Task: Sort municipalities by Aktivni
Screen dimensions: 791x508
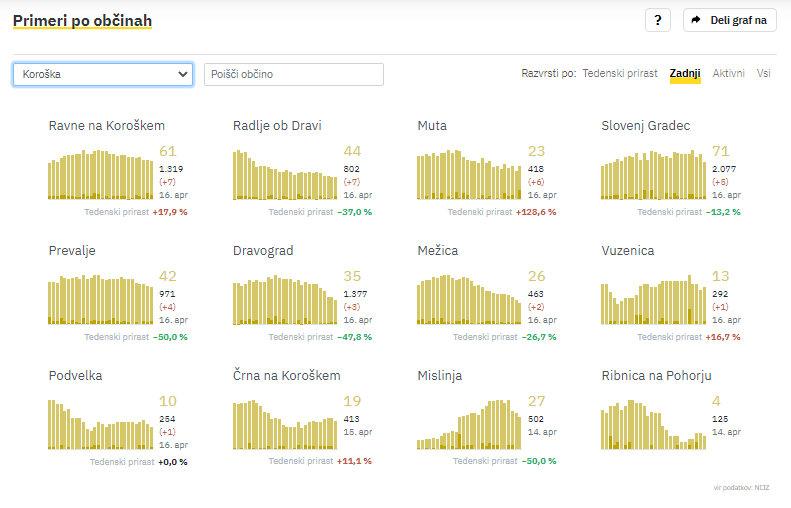Action: pyautogui.click(x=728, y=73)
